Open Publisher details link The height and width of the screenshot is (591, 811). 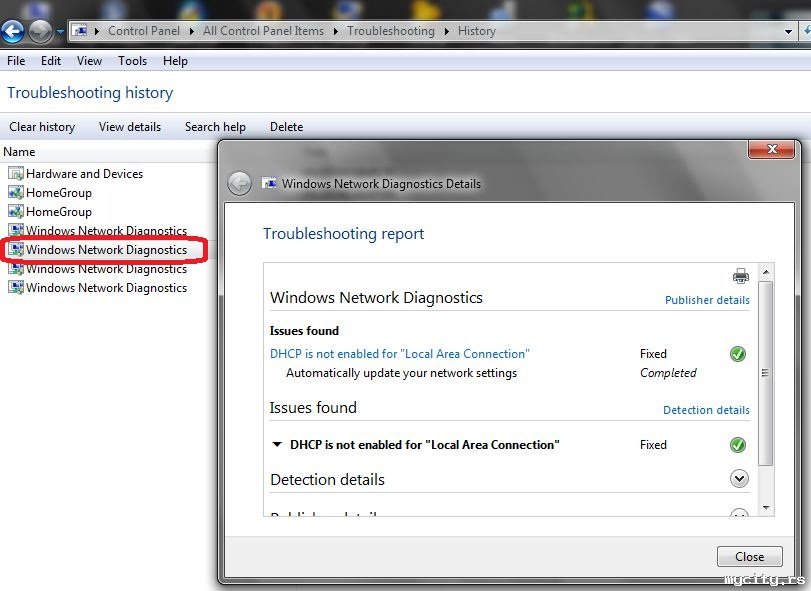(x=707, y=300)
